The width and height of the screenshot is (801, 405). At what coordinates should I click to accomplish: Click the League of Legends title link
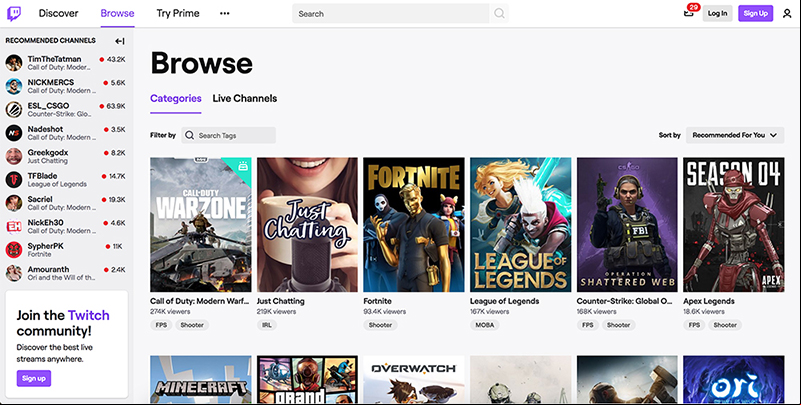tap(505, 301)
